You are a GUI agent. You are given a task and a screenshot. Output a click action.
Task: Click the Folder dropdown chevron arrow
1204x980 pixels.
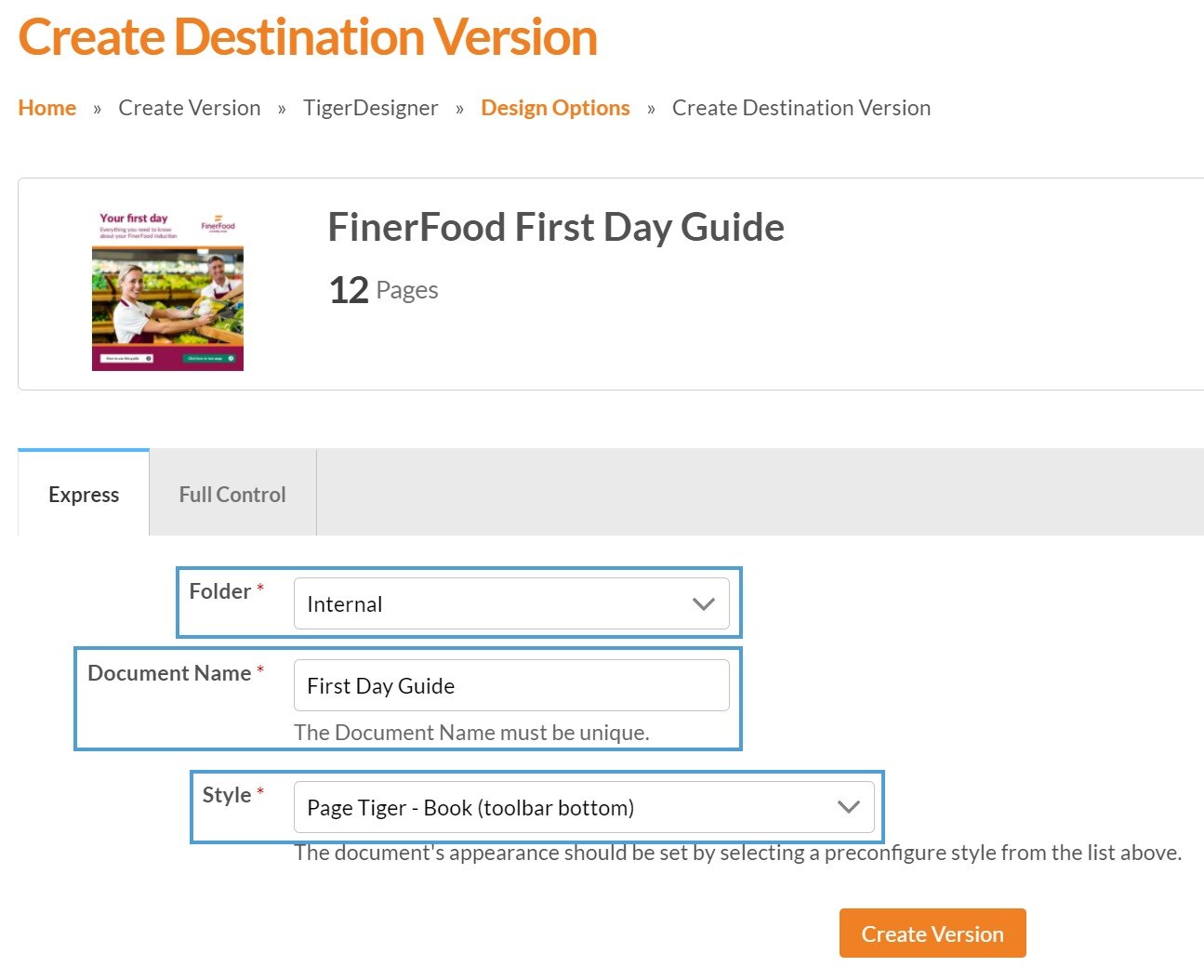704,604
